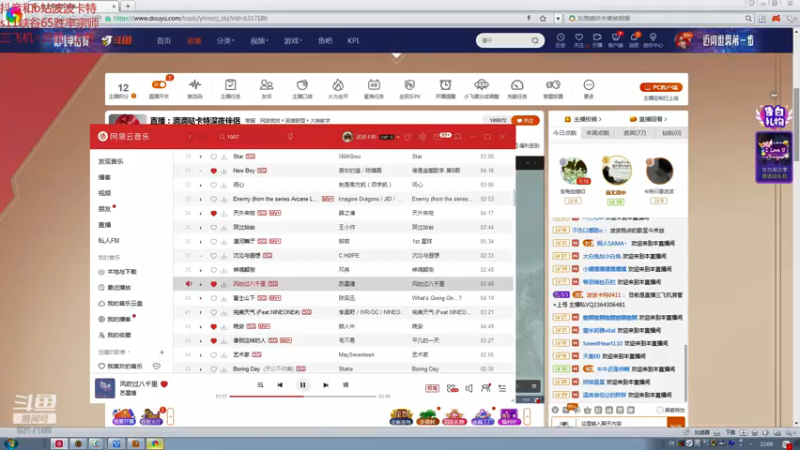Screen dimensions: 800x450
Task: Skip to the next track
Action: pos(326,385)
